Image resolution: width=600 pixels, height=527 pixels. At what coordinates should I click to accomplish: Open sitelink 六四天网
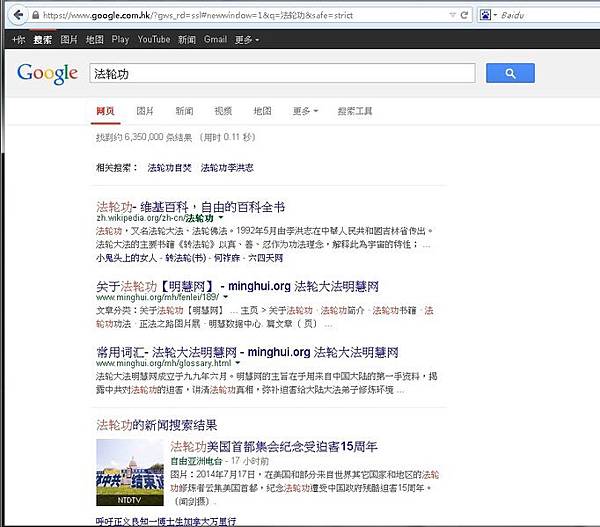coord(266,258)
